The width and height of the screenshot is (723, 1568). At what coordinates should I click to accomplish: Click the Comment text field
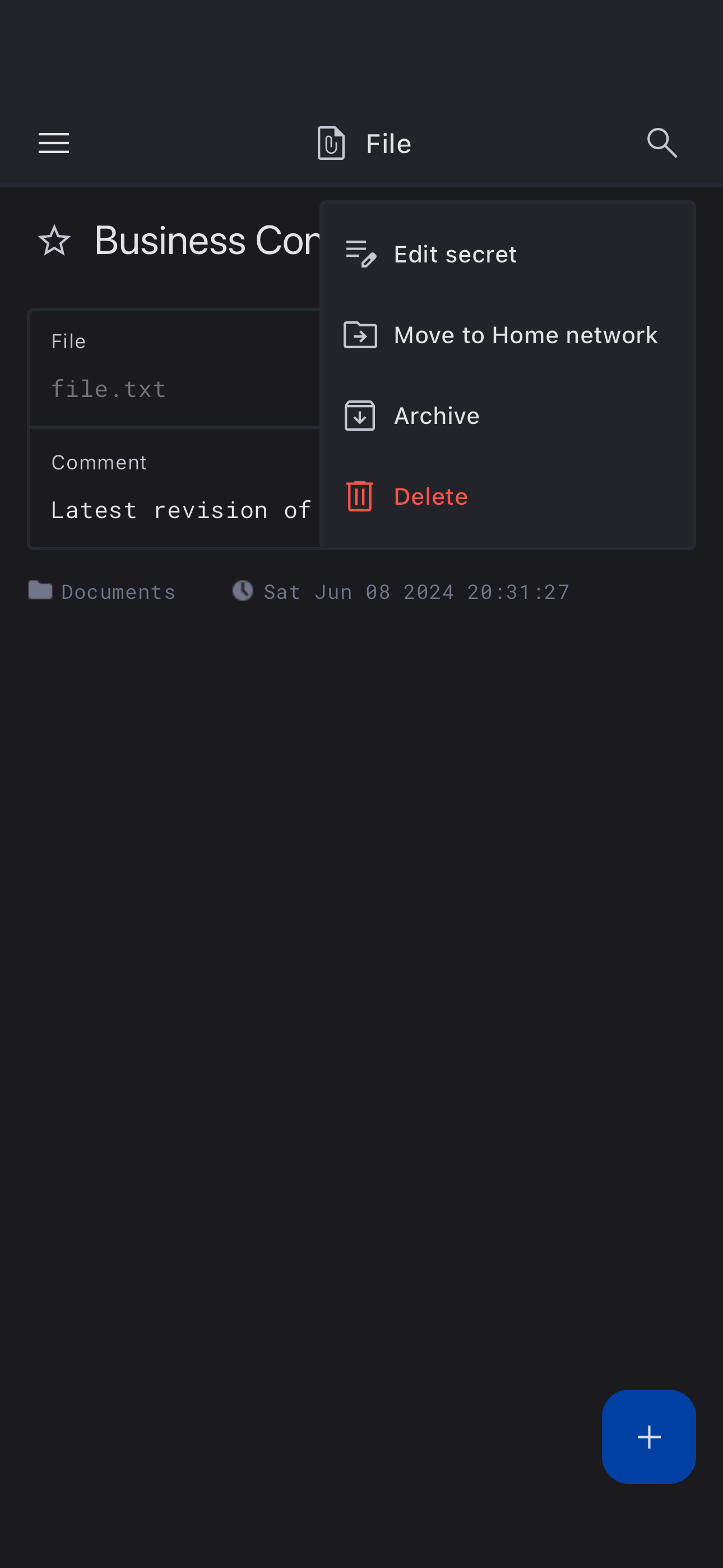point(175,488)
